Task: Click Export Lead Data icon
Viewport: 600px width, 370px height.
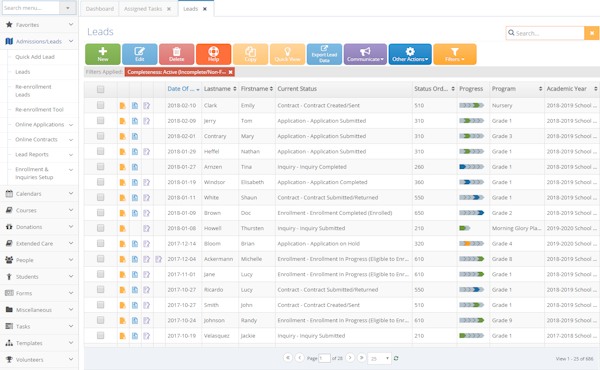Action: click(324, 54)
